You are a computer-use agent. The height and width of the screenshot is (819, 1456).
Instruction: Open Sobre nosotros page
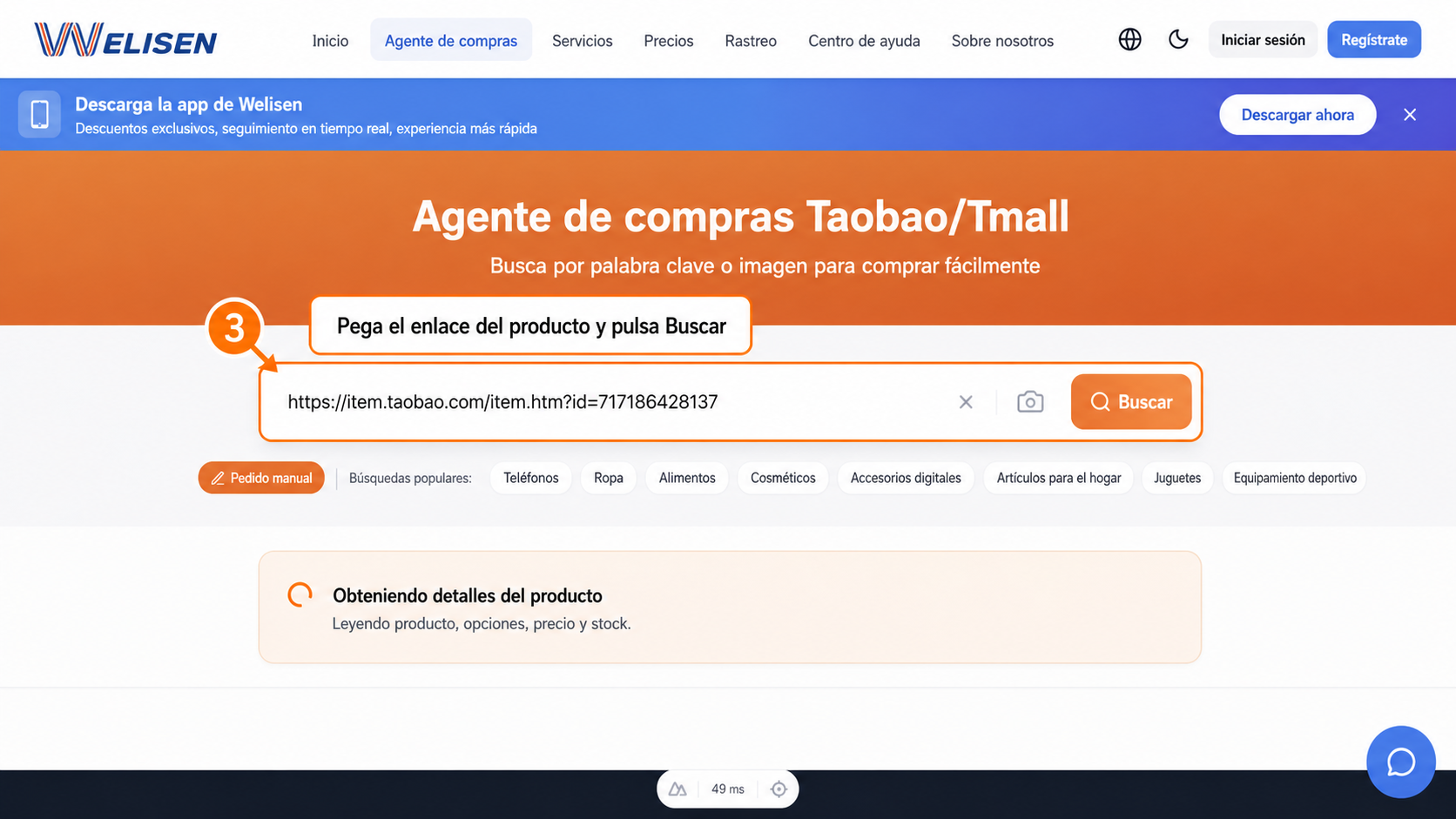[x=1002, y=41]
